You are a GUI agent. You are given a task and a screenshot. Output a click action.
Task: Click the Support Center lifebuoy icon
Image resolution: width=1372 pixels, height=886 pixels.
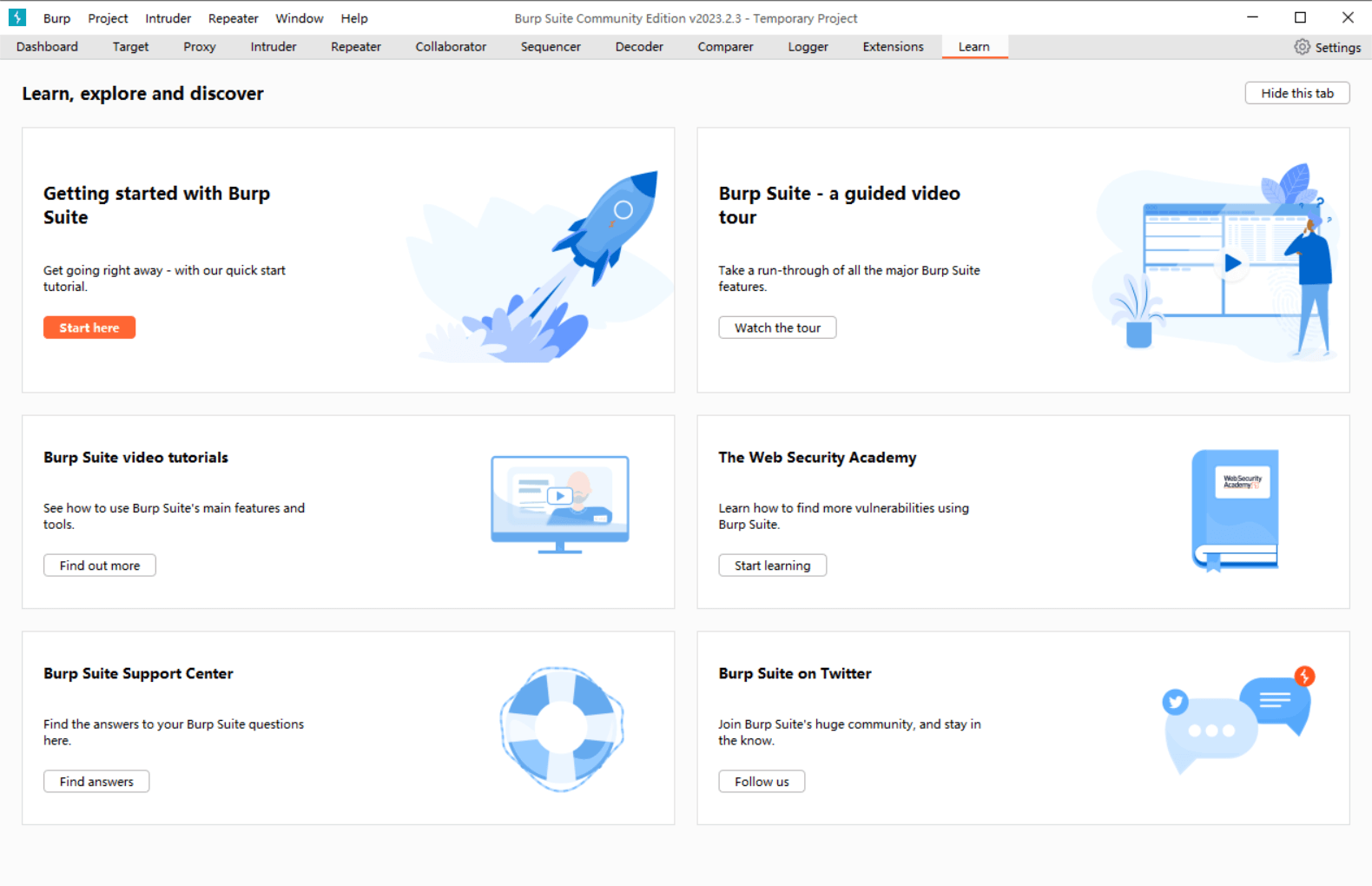point(562,729)
